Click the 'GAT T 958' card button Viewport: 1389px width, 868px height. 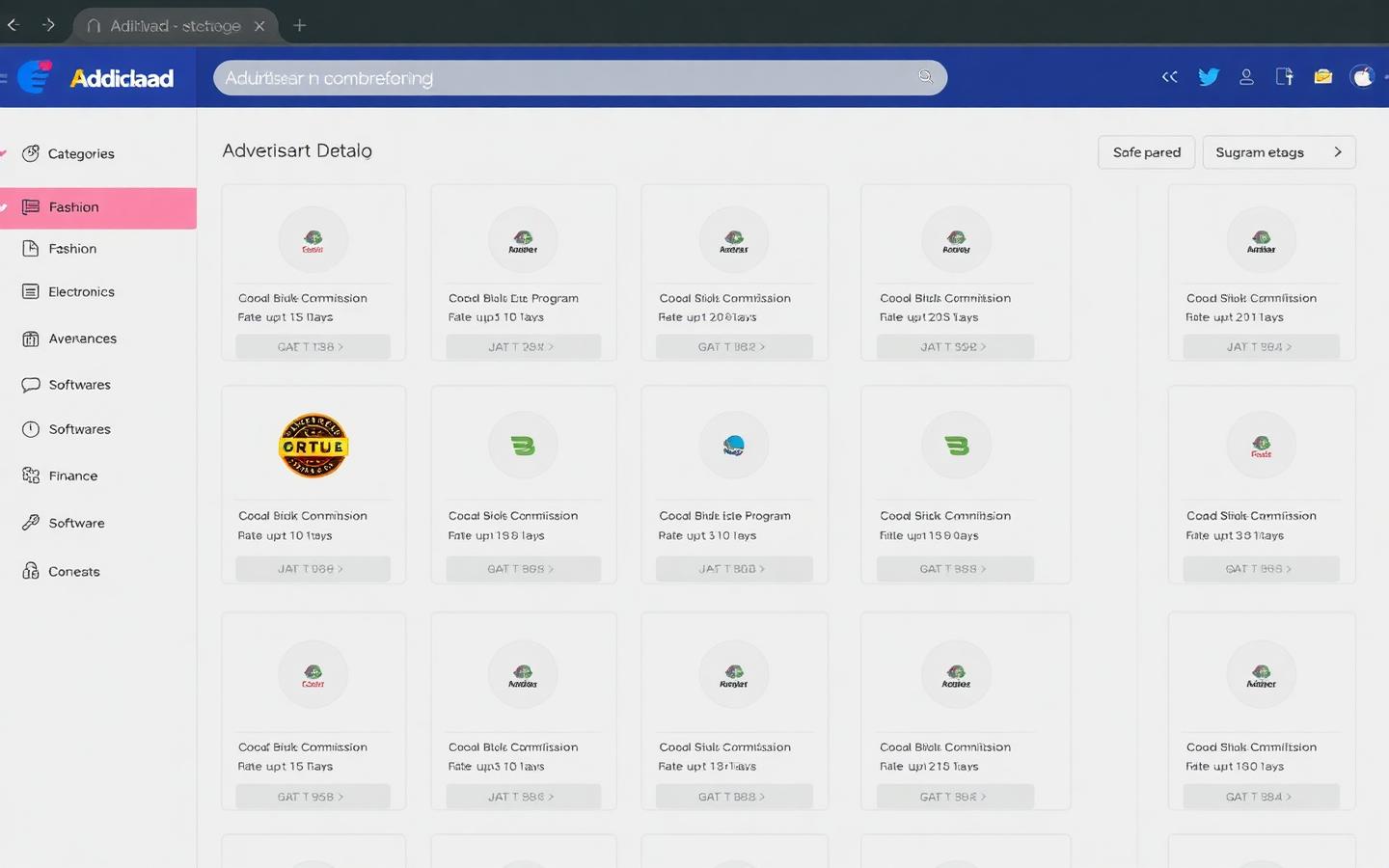pyautogui.click(x=312, y=797)
